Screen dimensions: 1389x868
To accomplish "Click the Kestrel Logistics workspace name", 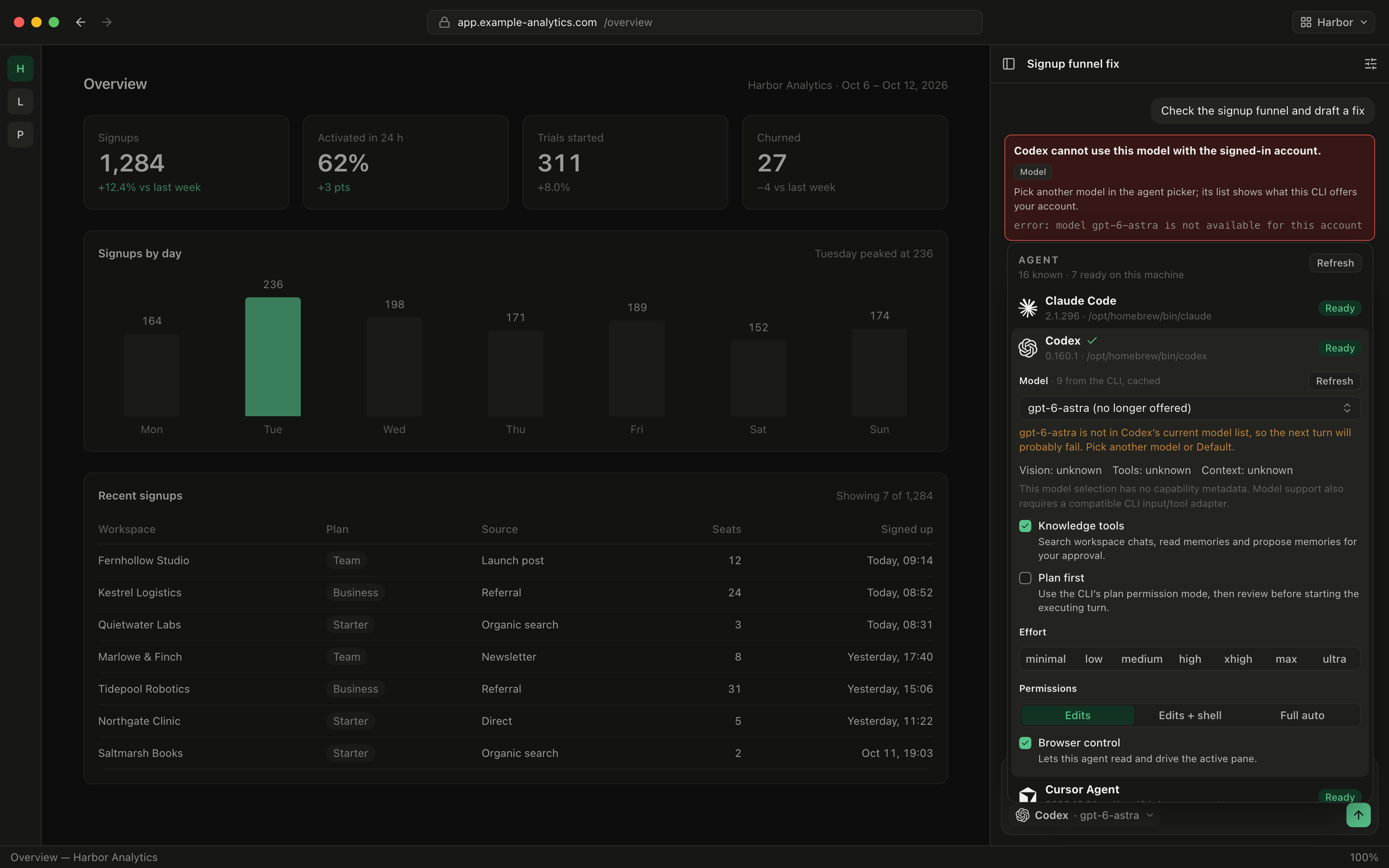I will [x=139, y=592].
